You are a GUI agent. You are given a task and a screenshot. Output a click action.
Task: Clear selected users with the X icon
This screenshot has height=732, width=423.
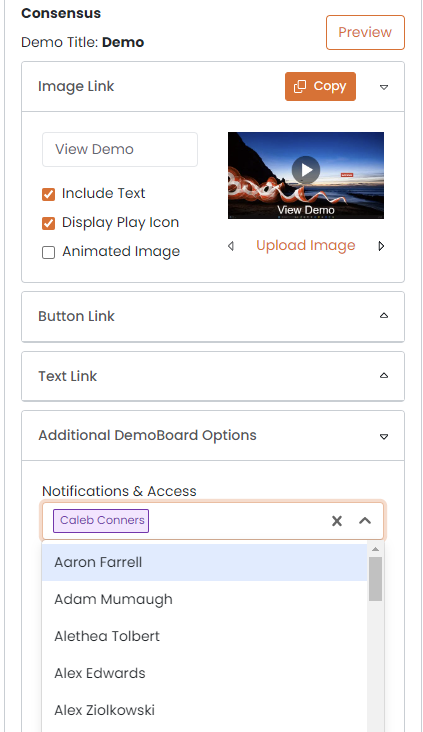[337, 521]
